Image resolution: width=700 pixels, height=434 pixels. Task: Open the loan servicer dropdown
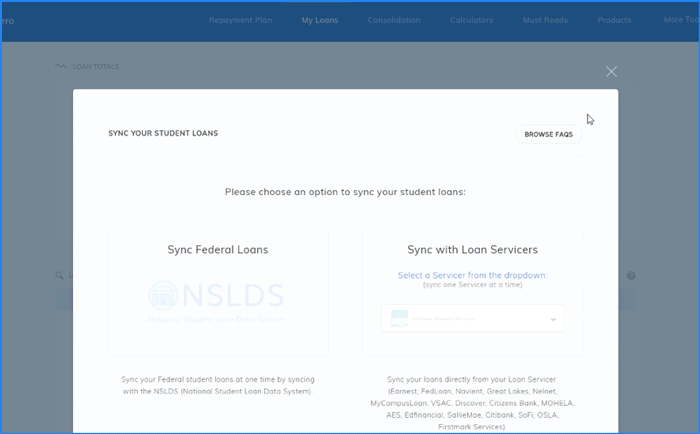(x=472, y=318)
